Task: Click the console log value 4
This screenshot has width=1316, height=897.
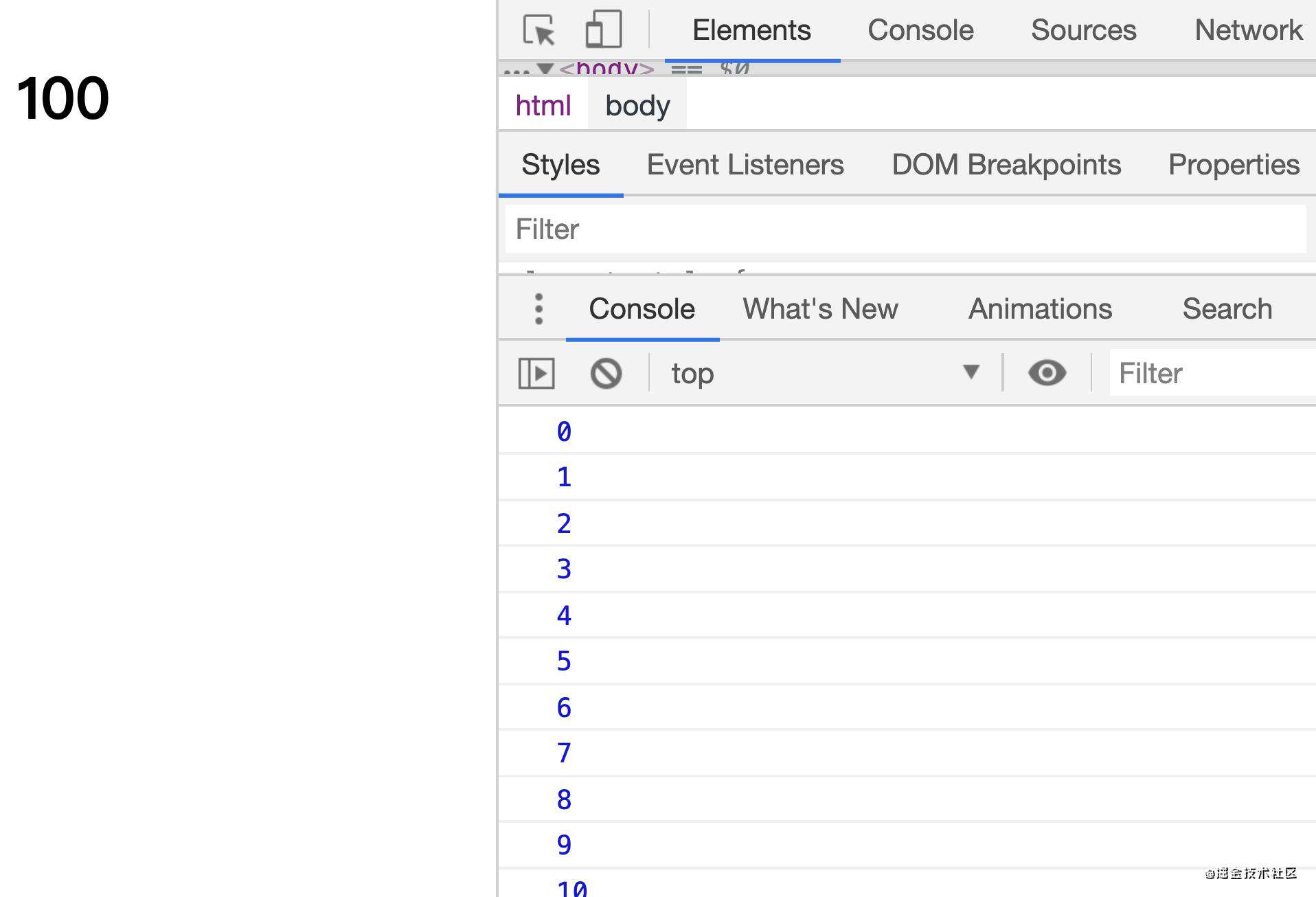Action: (564, 616)
